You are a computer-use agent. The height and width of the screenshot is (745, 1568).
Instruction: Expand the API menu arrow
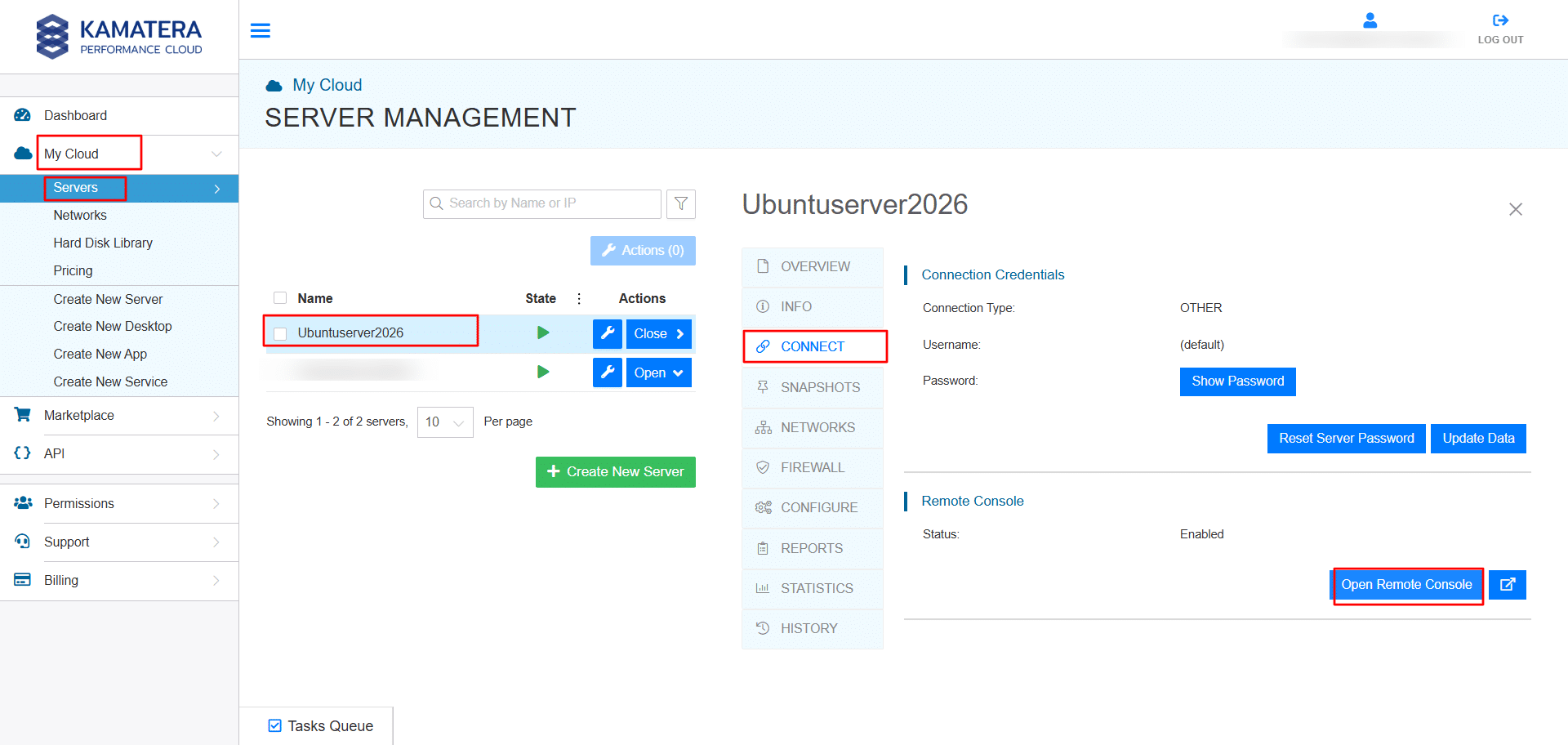coord(216,454)
